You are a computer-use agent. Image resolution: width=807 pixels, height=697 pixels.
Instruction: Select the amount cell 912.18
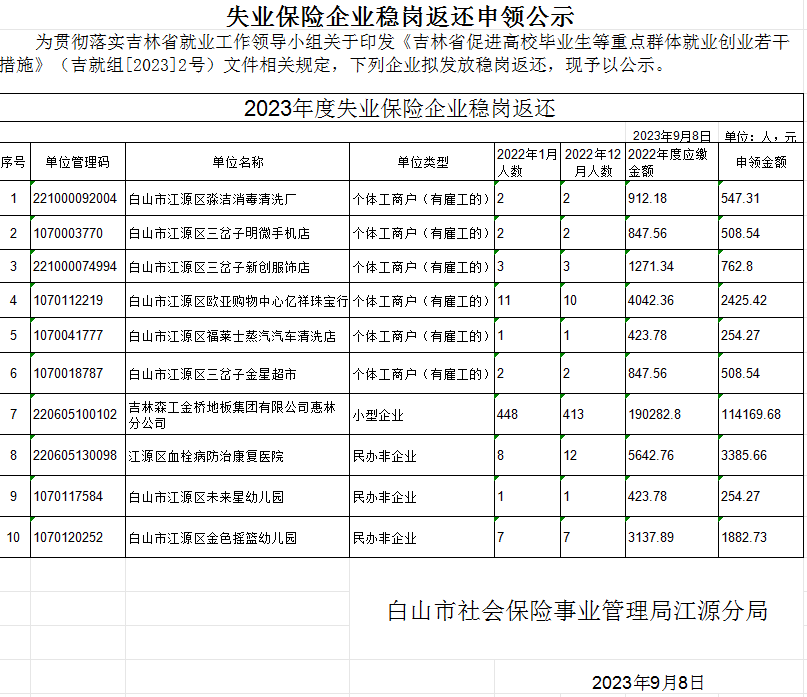[x=672, y=198]
